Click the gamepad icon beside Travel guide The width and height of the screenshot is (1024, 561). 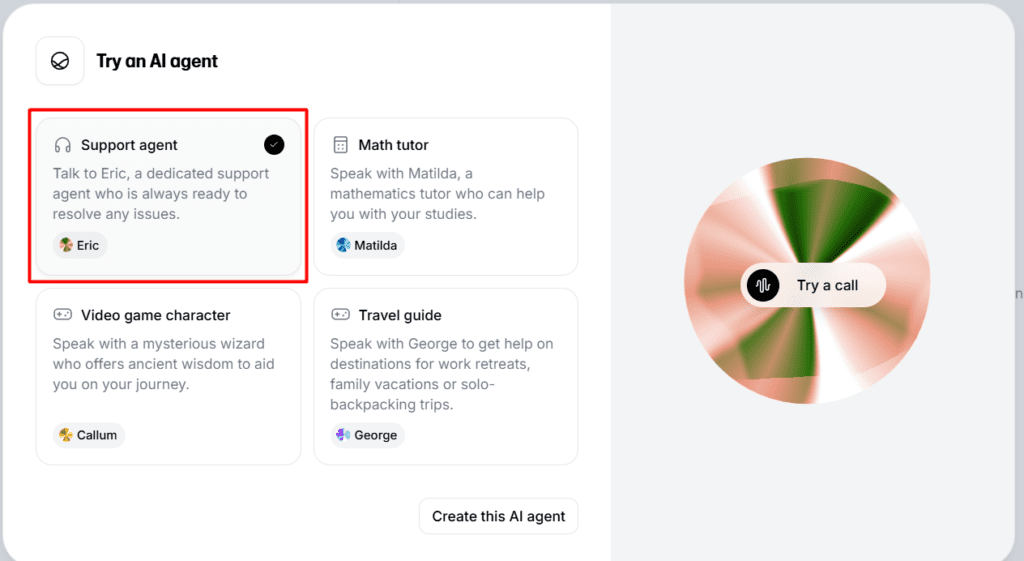(x=341, y=315)
